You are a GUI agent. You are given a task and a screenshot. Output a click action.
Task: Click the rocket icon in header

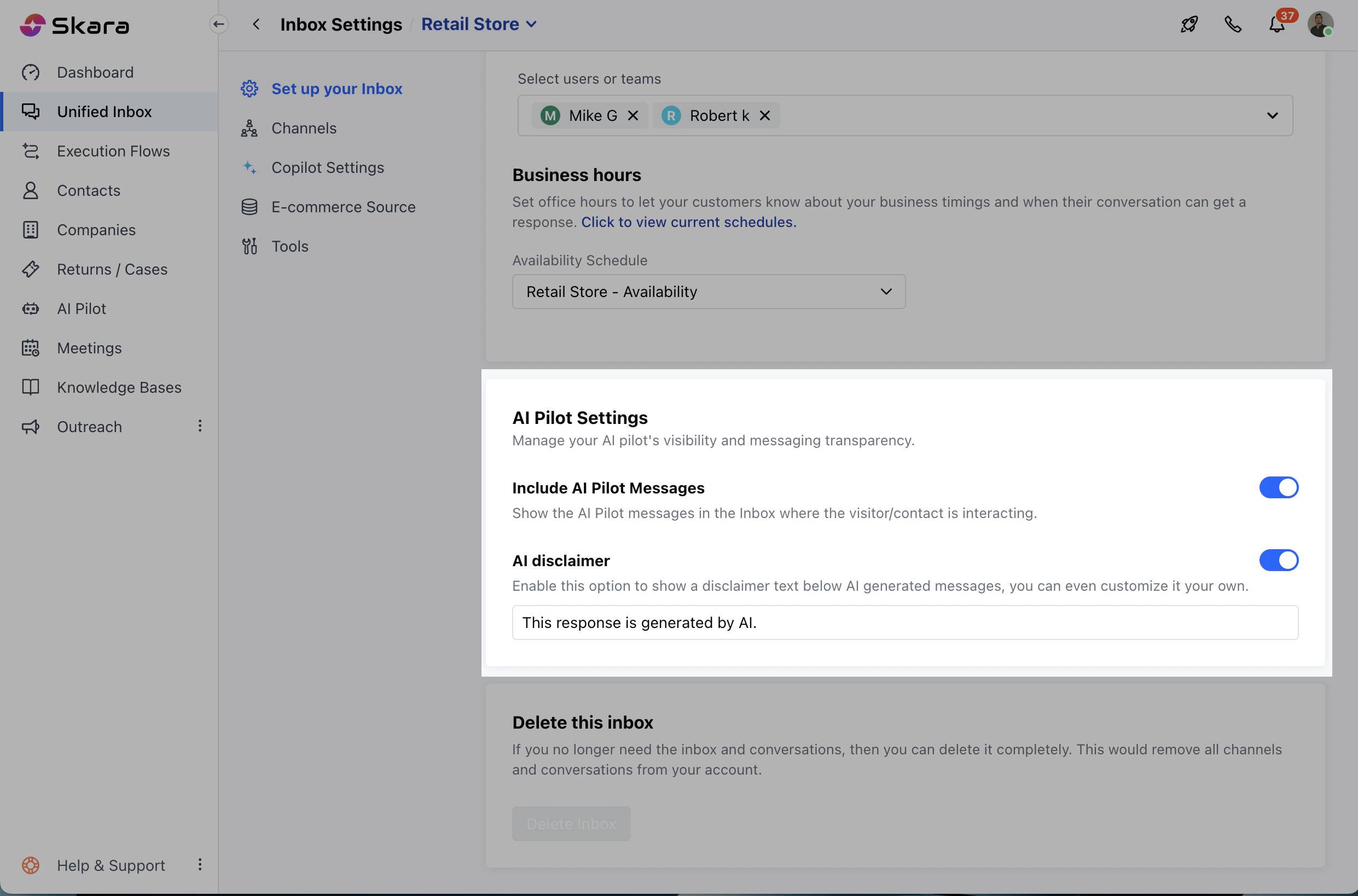[x=1189, y=24]
